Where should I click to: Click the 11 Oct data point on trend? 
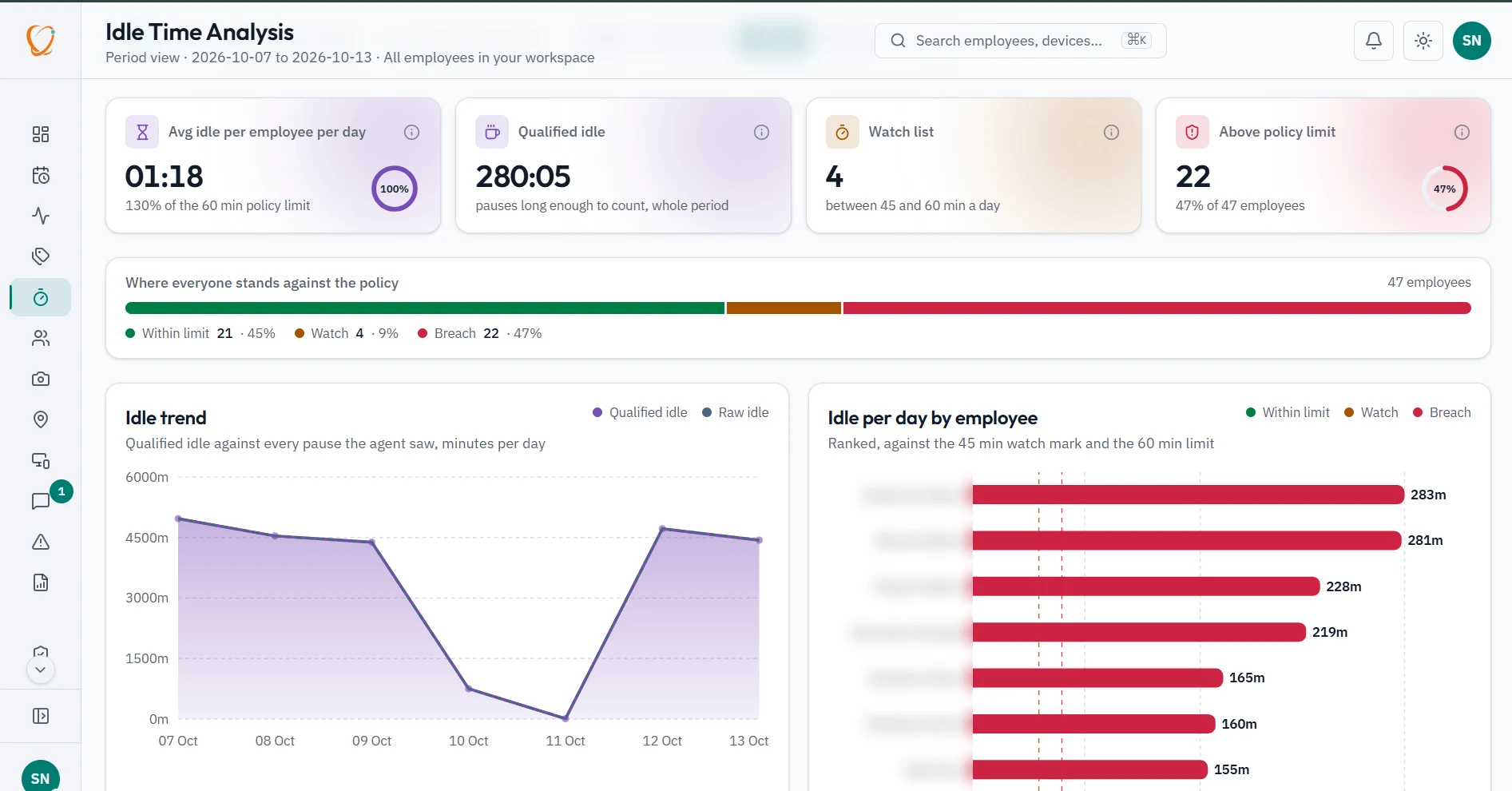[x=566, y=718]
